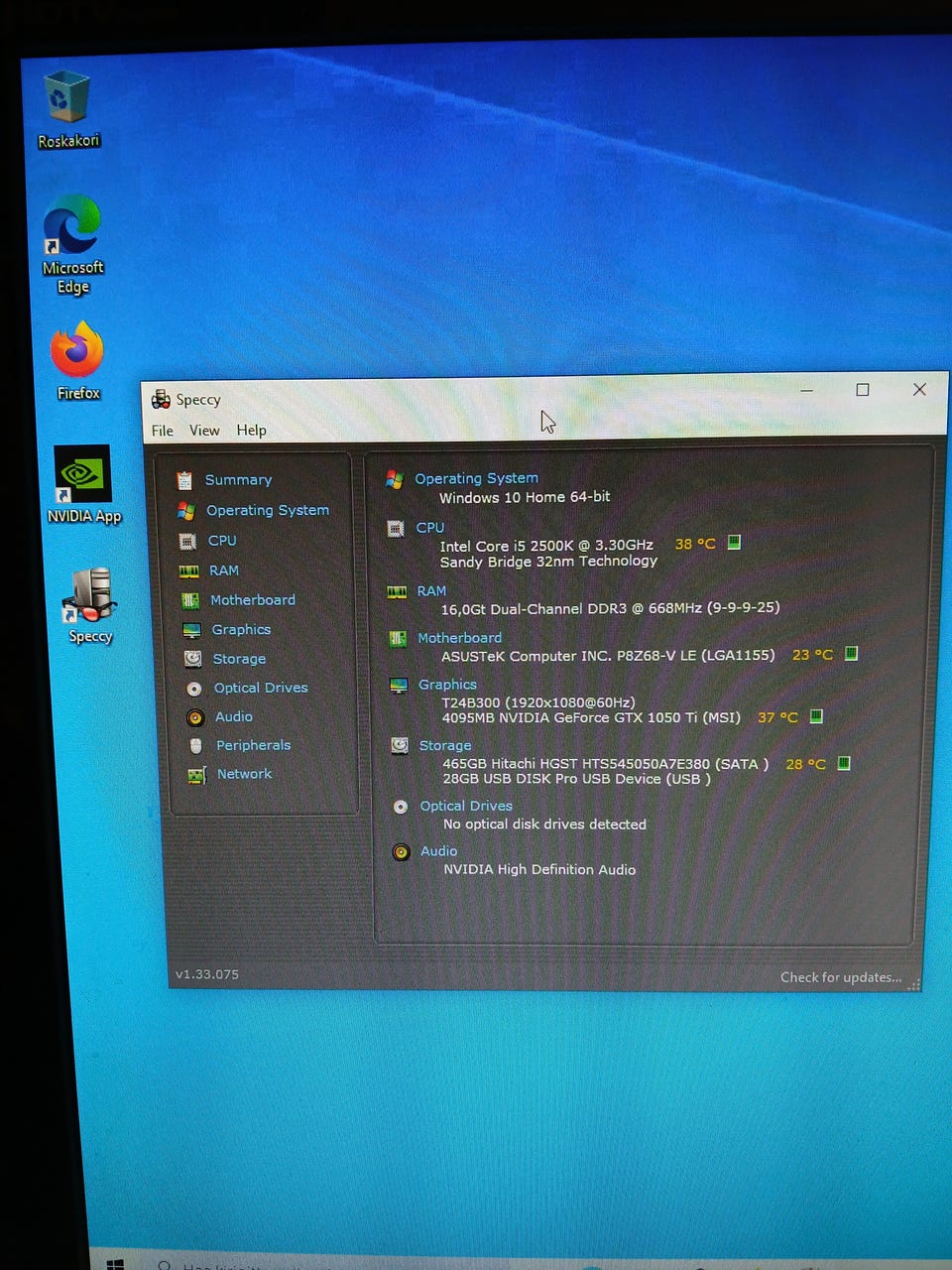
Task: Click the window resize grip in corner
Action: (914, 984)
